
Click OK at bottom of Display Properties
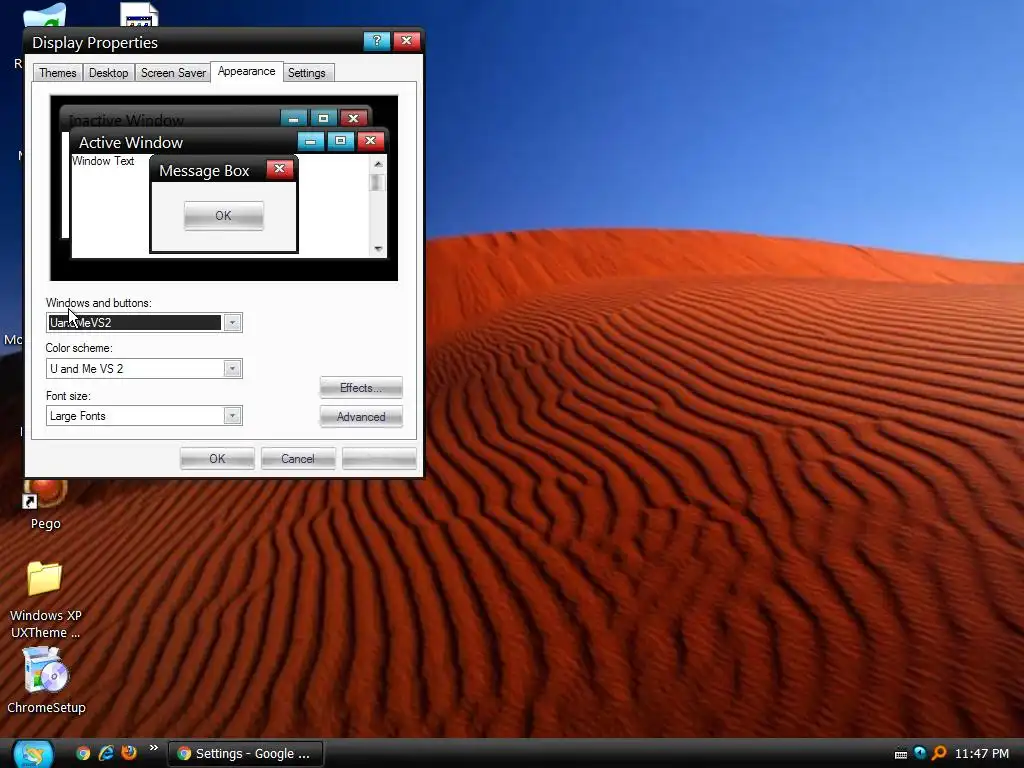pyautogui.click(x=217, y=458)
